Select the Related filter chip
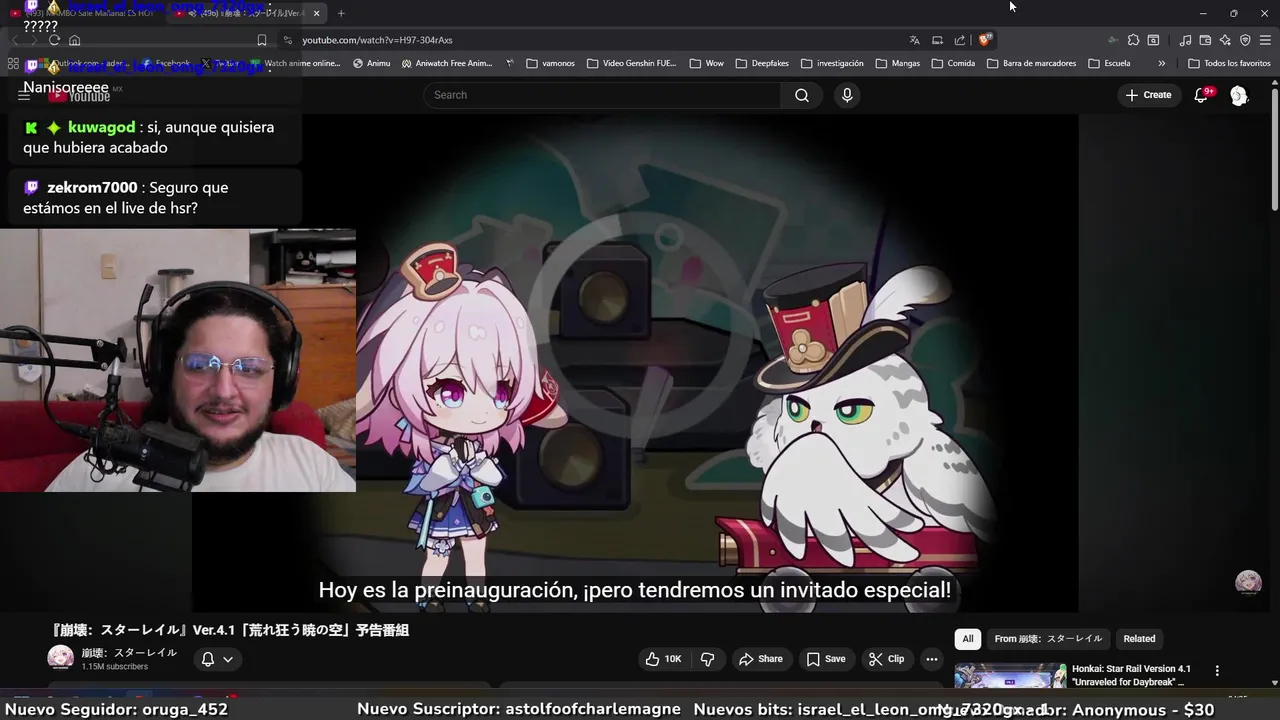 pyautogui.click(x=1139, y=639)
